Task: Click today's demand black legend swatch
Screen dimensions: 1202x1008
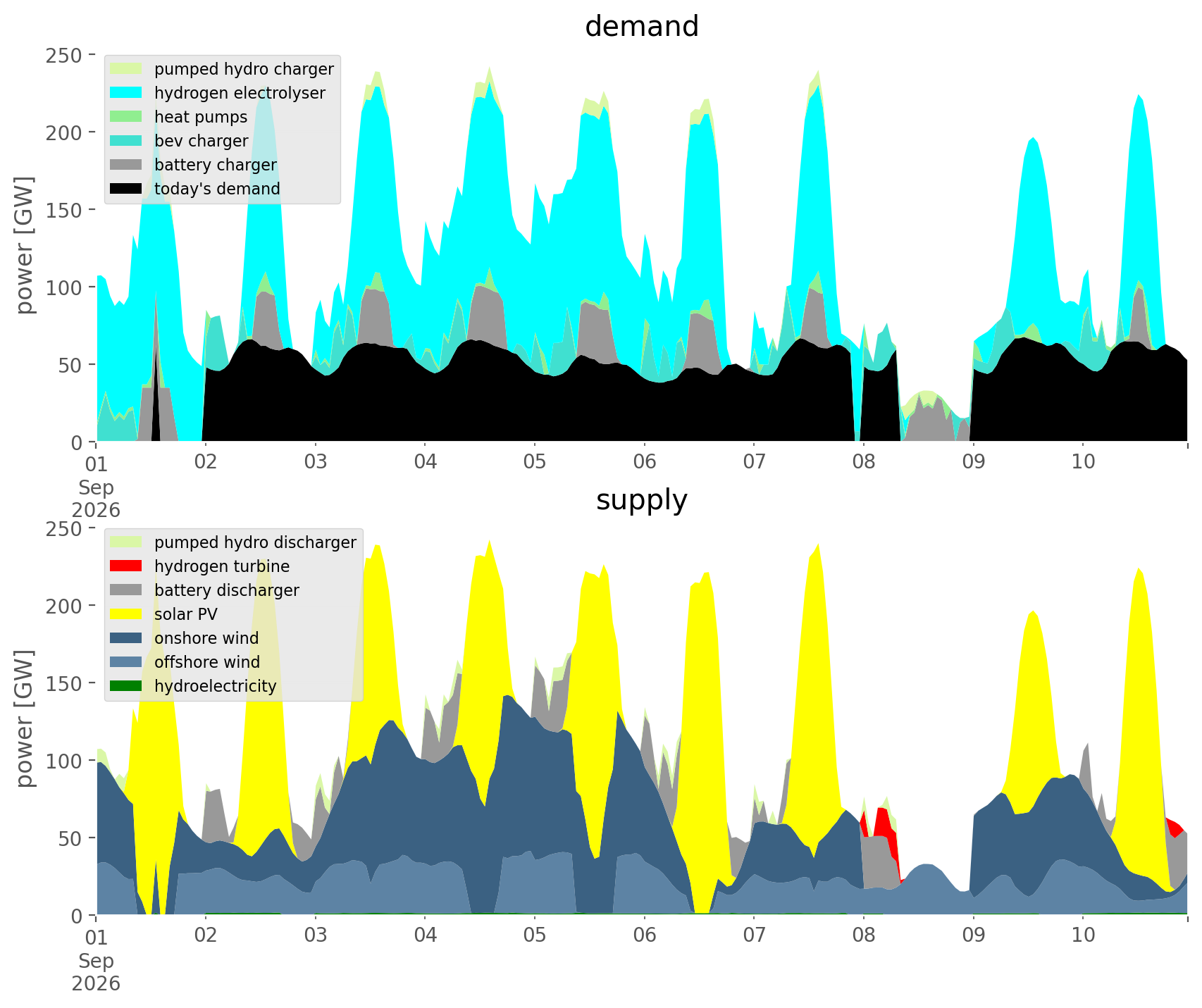Action: tap(126, 189)
